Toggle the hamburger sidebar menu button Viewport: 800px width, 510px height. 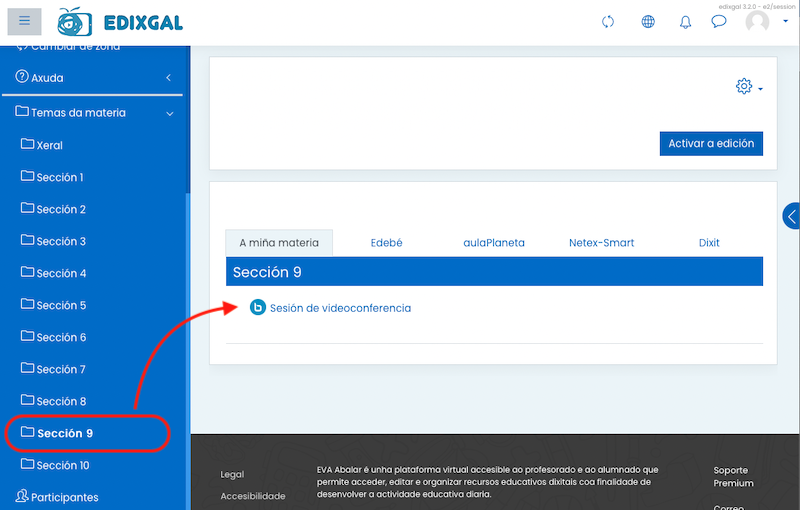coord(25,21)
